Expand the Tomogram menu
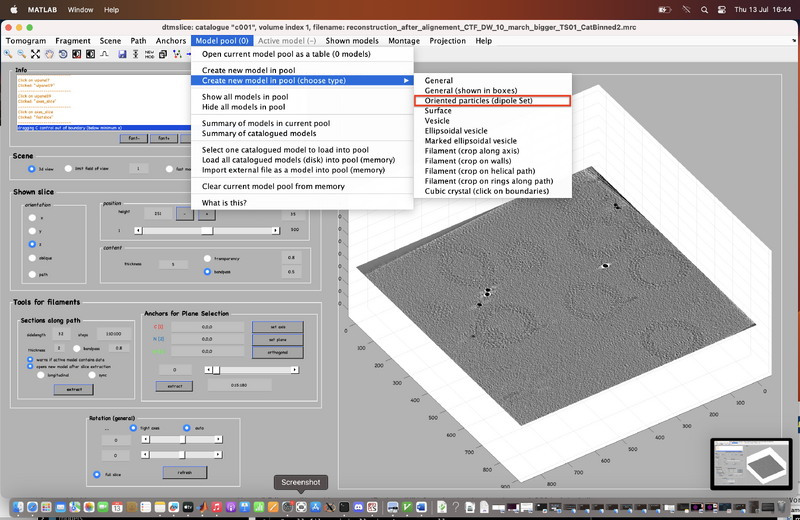Viewport: 800px width, 520px height. tap(26, 41)
